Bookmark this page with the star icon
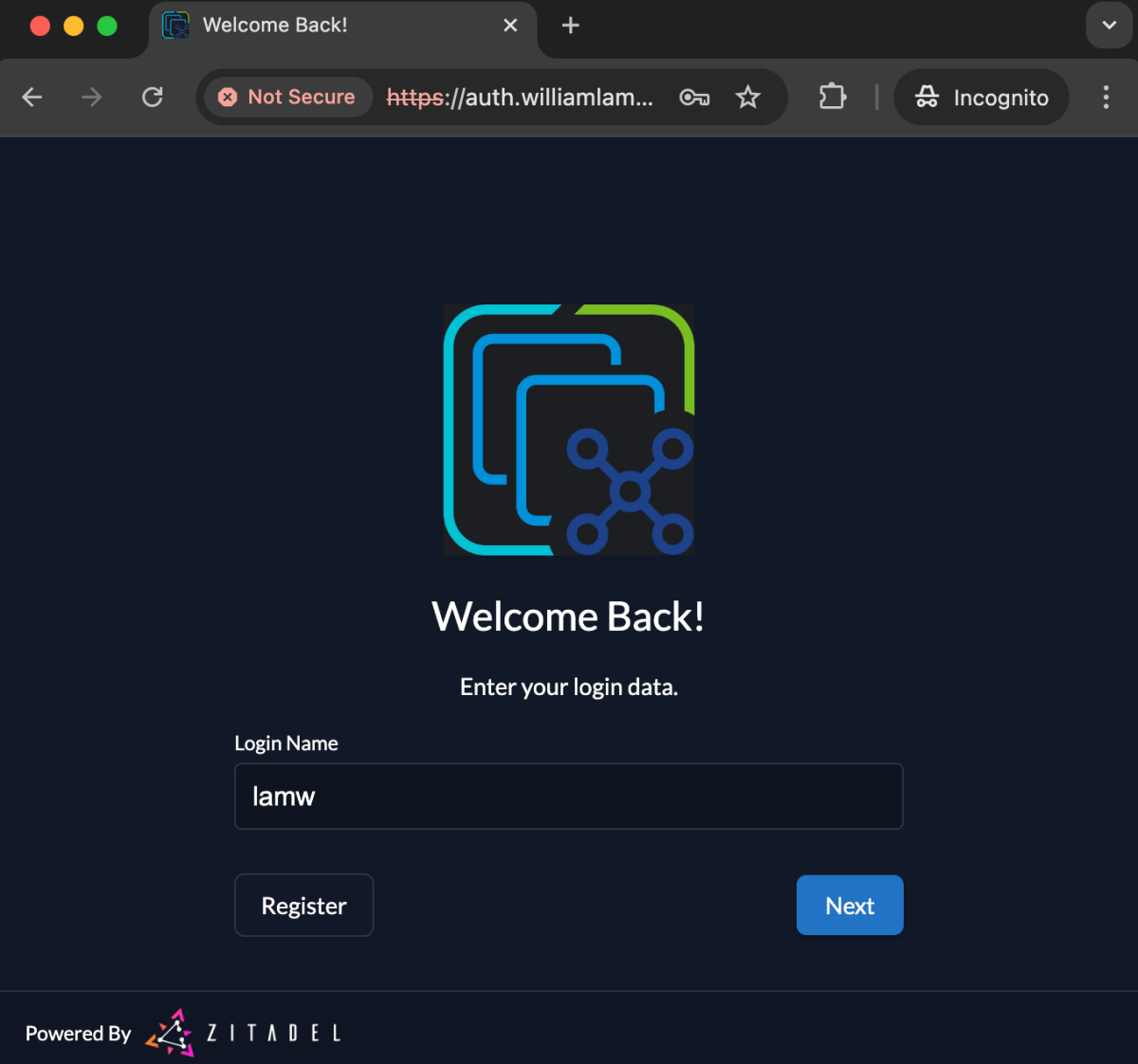The image size is (1138, 1064). (748, 97)
